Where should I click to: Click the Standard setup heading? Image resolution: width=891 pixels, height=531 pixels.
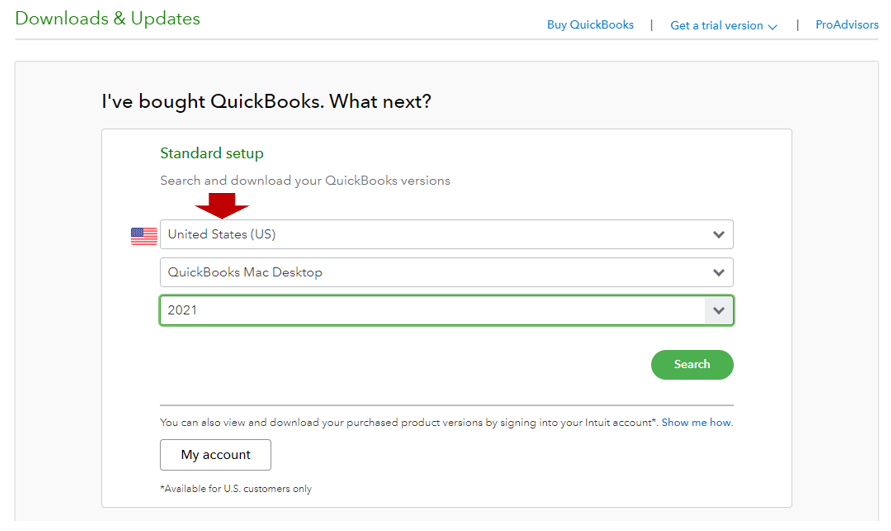[212, 154]
